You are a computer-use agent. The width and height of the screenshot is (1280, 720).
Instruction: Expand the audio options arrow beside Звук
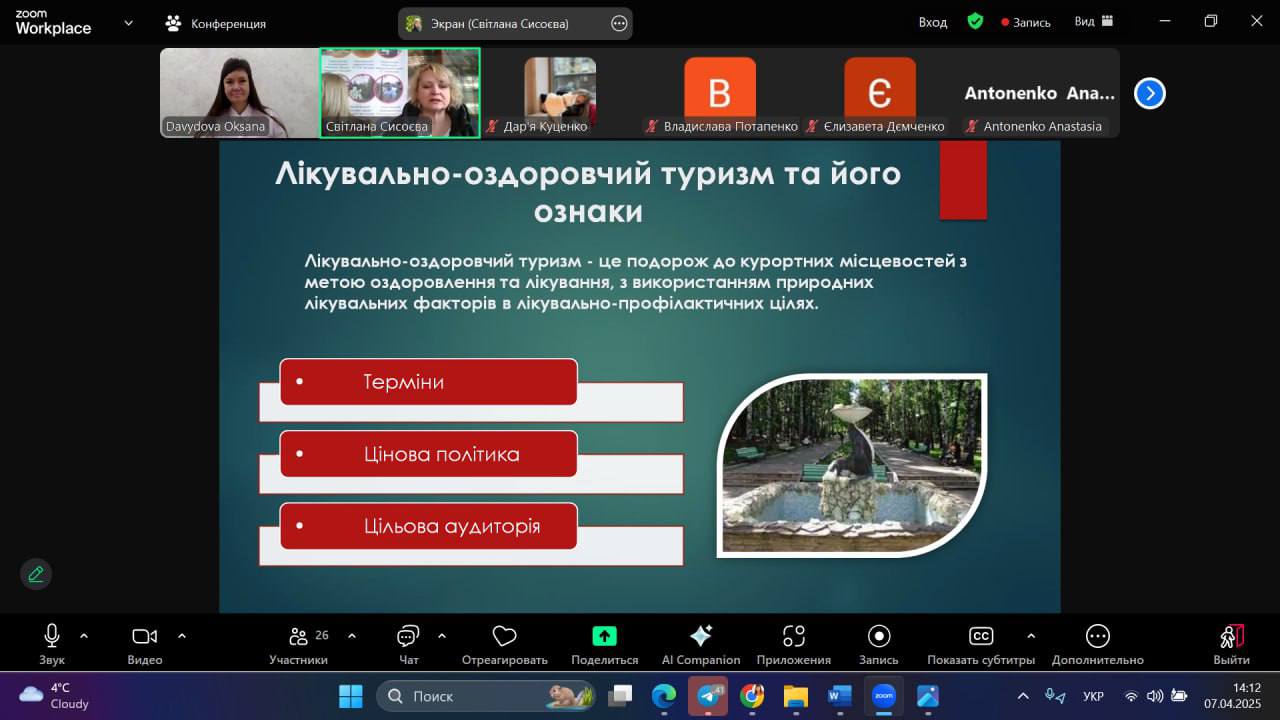[x=84, y=636]
